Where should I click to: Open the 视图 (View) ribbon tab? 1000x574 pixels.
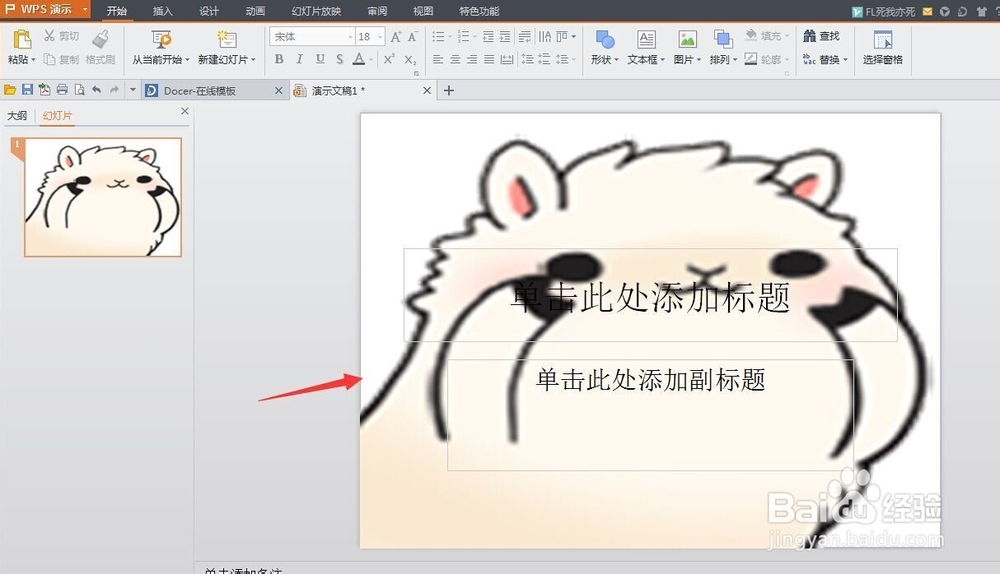423,11
